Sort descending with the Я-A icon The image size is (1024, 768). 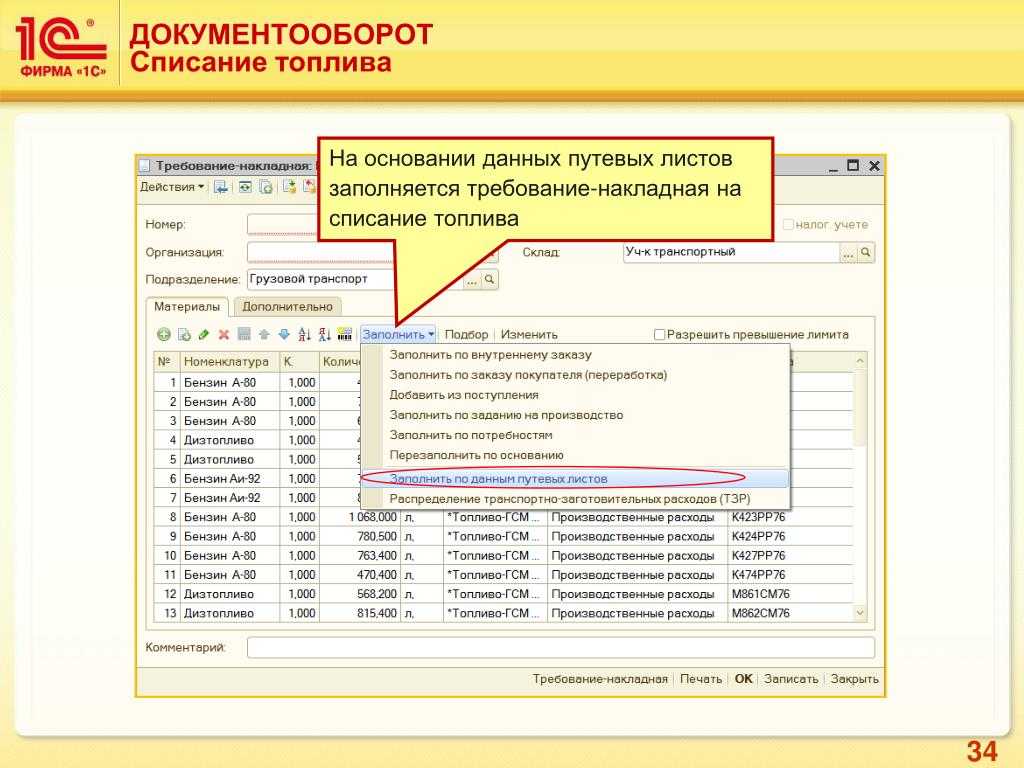325,334
